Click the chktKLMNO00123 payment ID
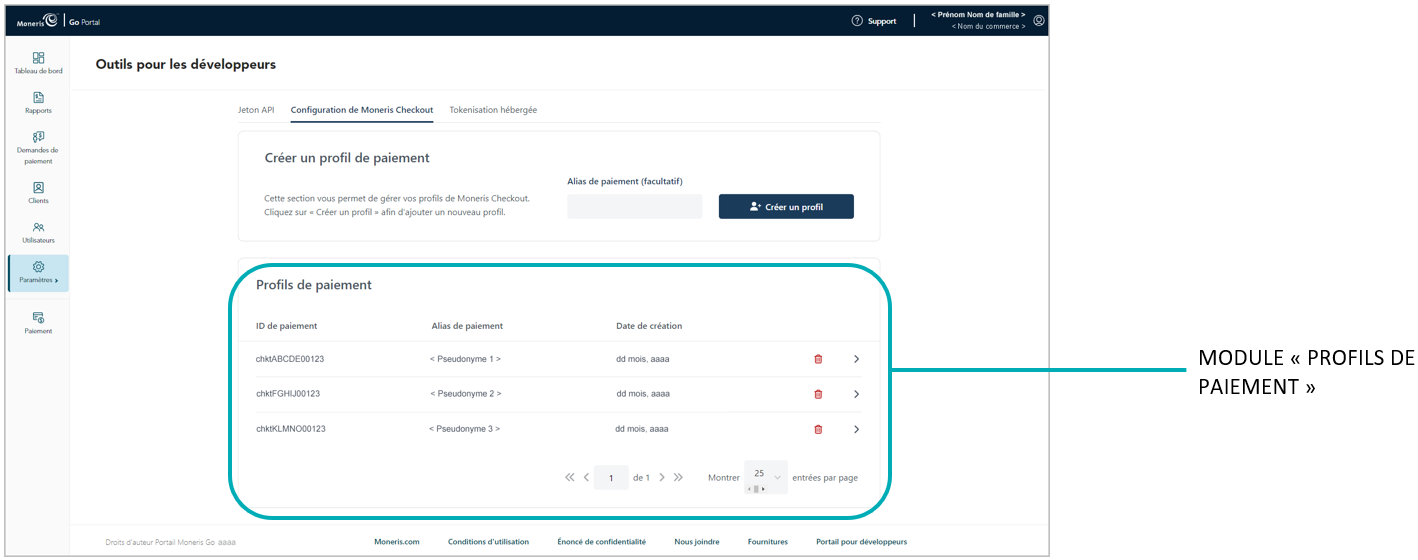Image resolution: width=1418 pixels, height=560 pixels. (x=291, y=429)
